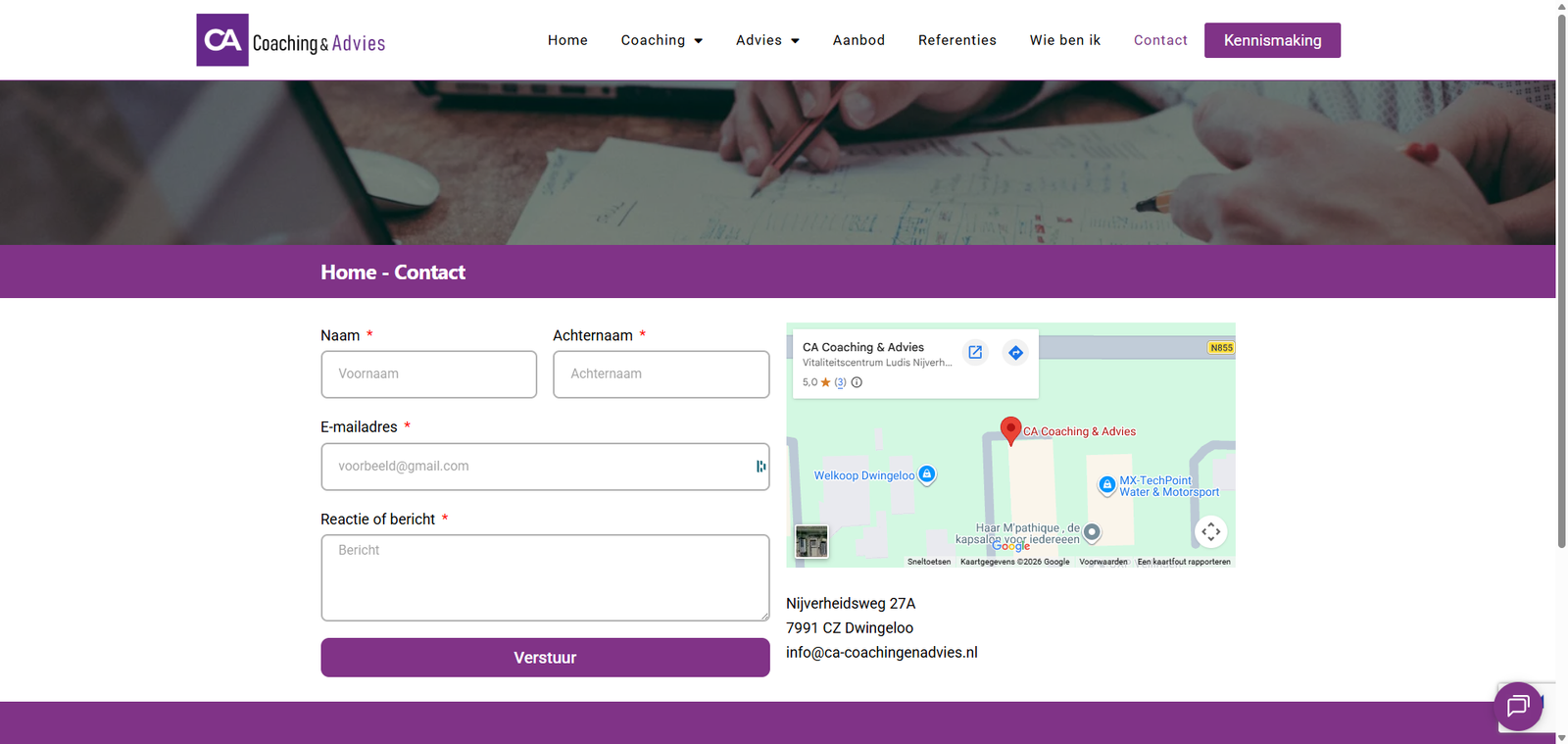Open the chat widget bubble
This screenshot has height=744, width=1568.
1518,706
